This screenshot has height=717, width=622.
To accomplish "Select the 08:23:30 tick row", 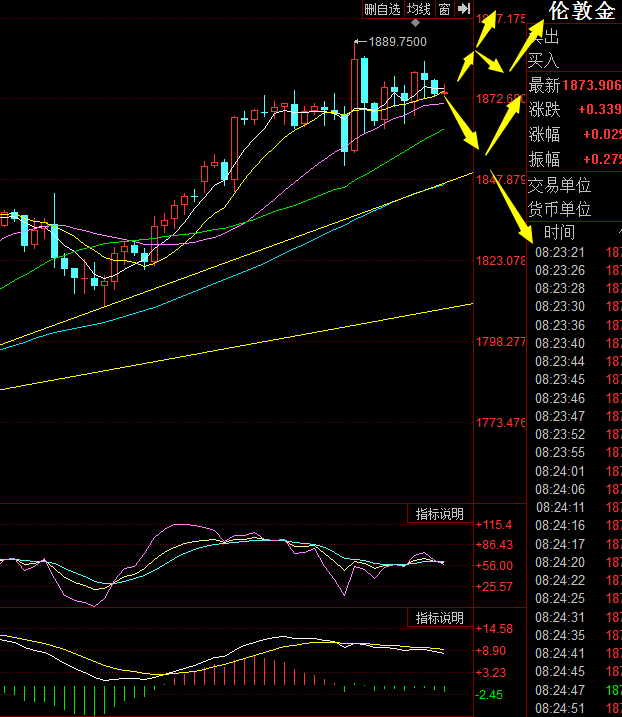I will 578,306.
